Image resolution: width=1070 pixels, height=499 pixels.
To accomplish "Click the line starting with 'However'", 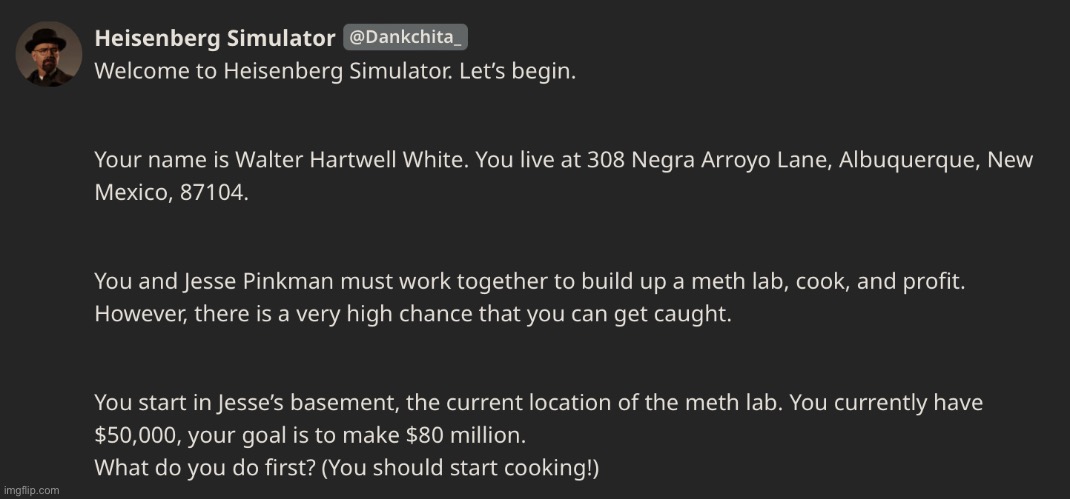I will coord(413,315).
